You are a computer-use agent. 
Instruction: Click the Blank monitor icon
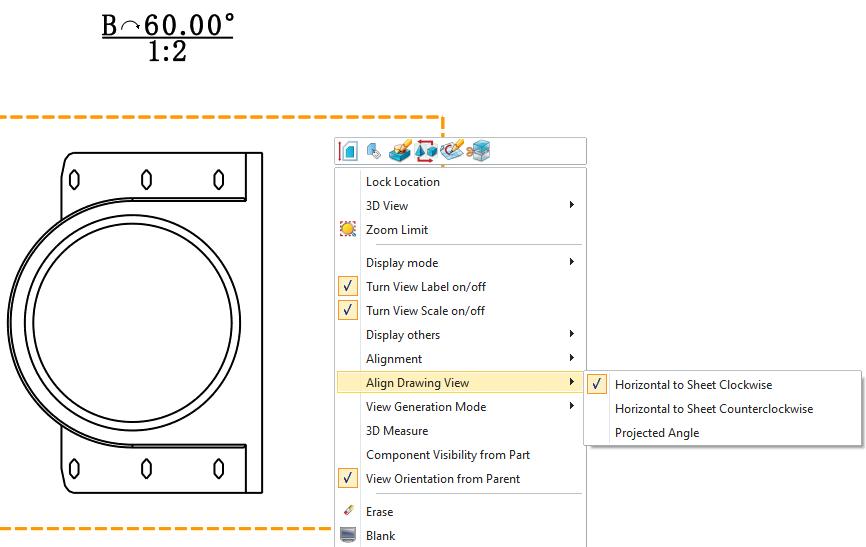[348, 536]
